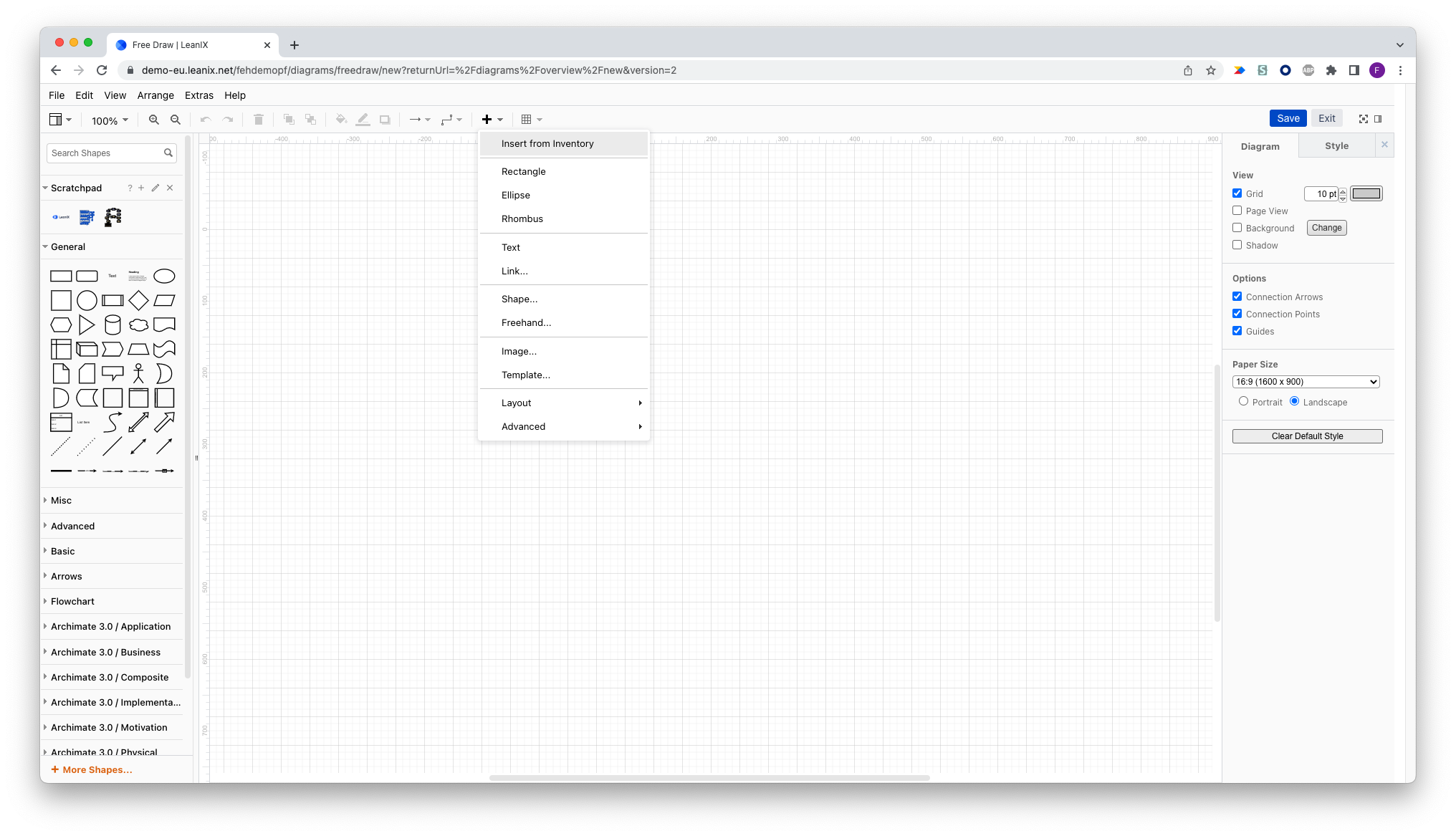The height and width of the screenshot is (836, 1456).
Task: Switch to the Style tab
Action: point(1336,145)
